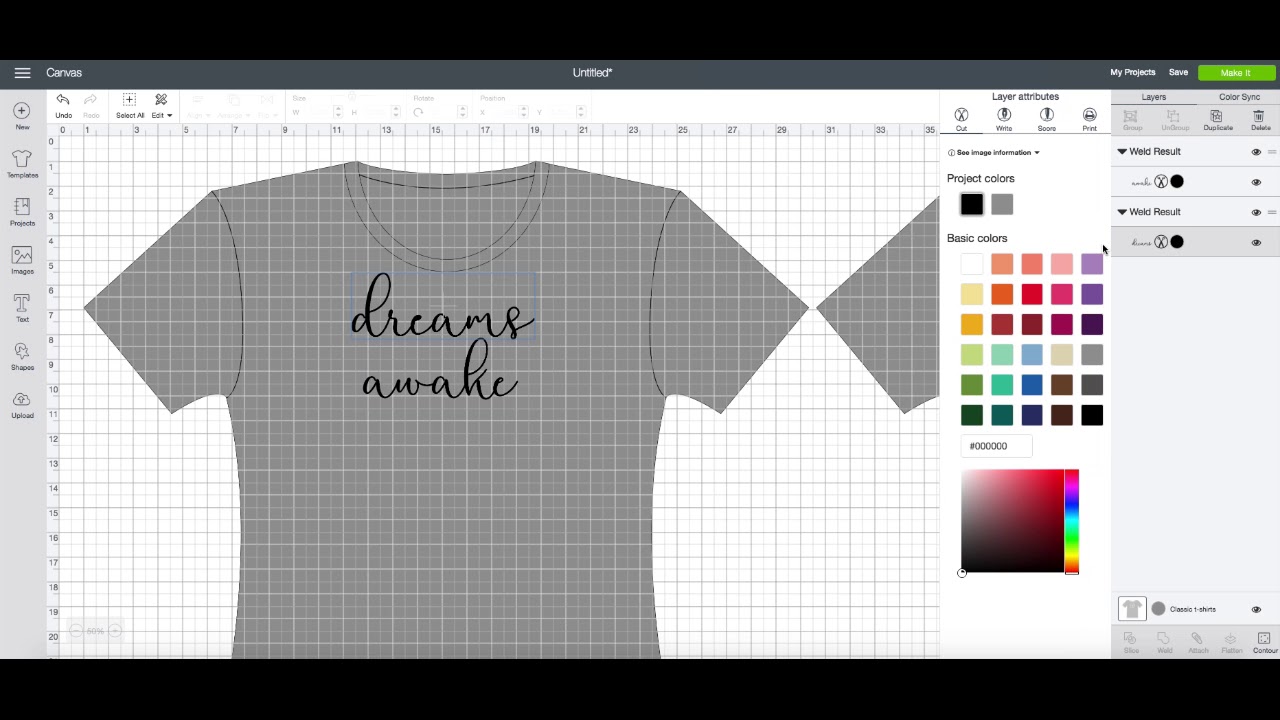Click the saturation color picker area

coord(1012,521)
